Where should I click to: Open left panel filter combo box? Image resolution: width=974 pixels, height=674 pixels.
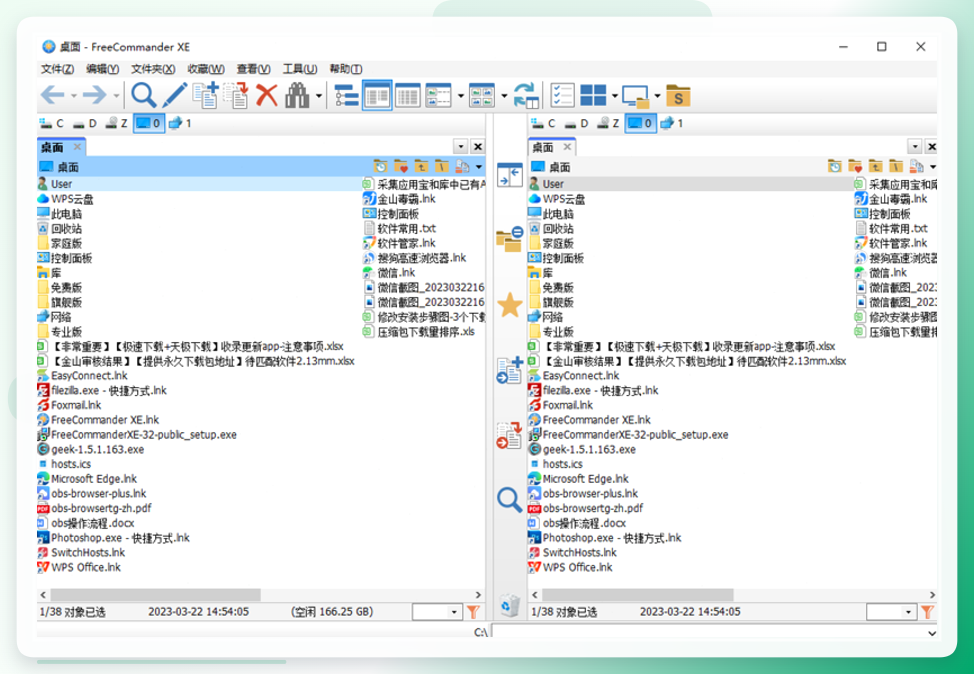[x=437, y=612]
